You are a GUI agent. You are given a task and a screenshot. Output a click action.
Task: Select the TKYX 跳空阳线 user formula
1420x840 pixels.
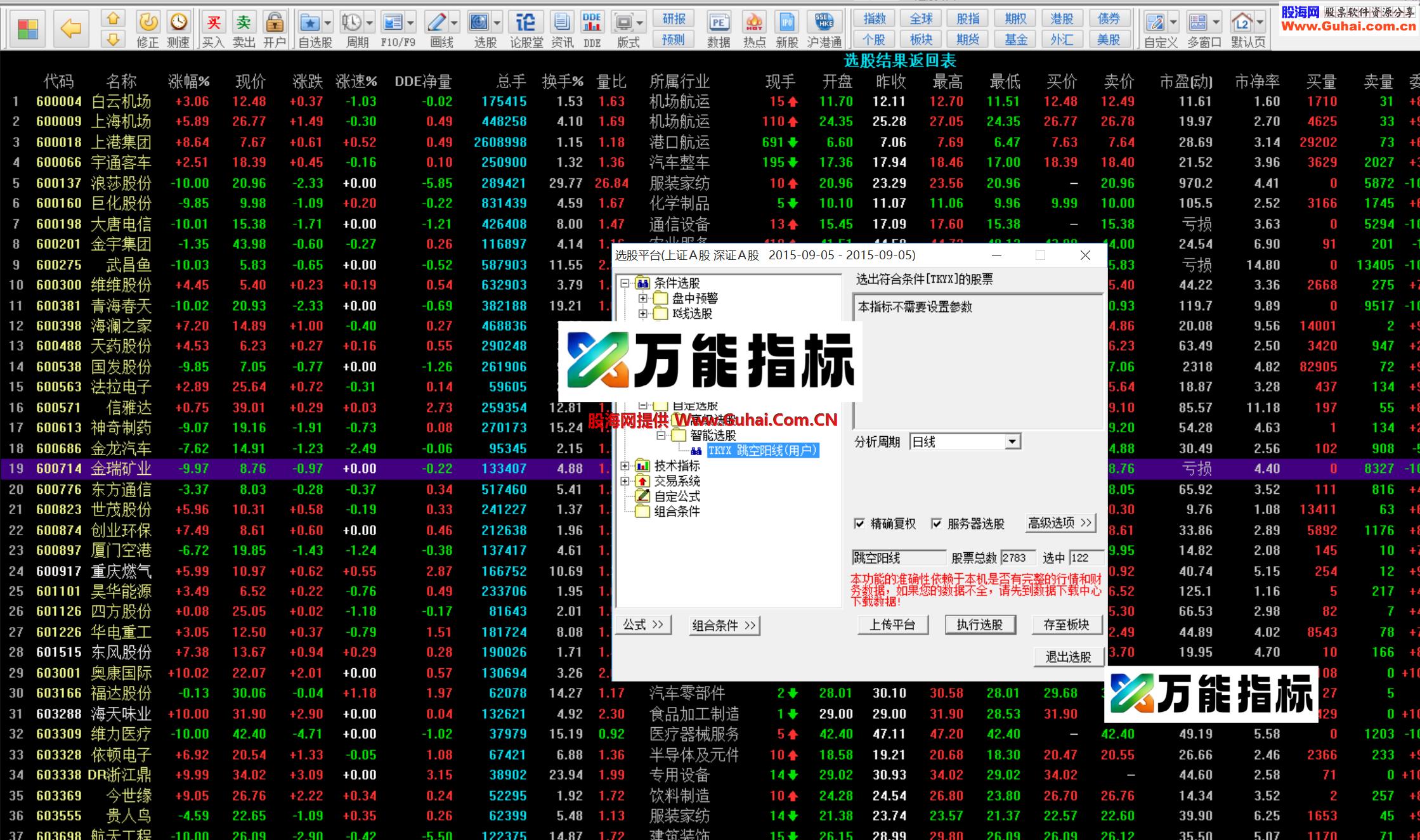point(761,451)
